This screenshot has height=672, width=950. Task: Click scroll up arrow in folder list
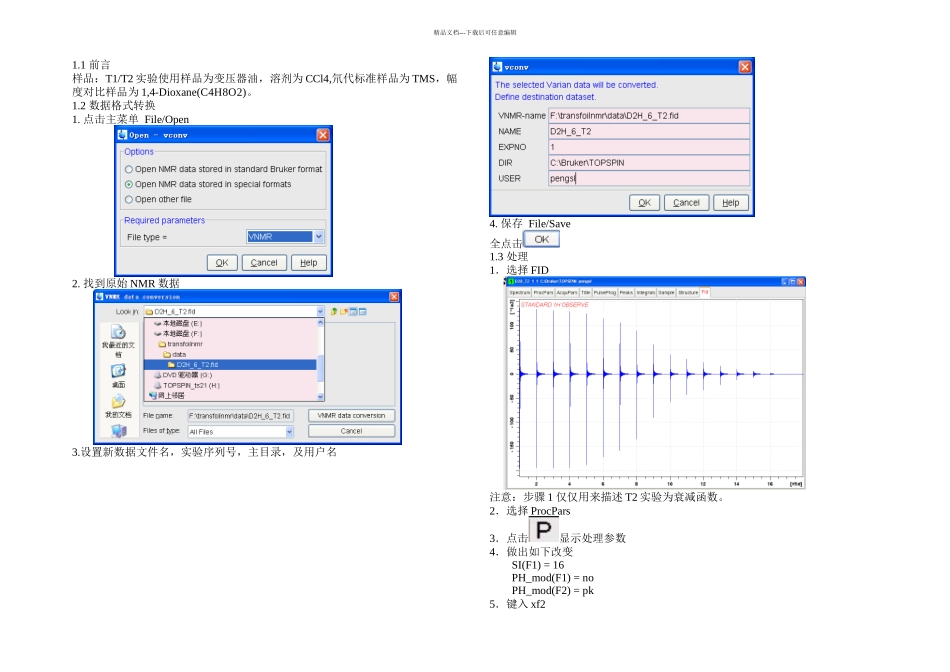click(x=321, y=322)
